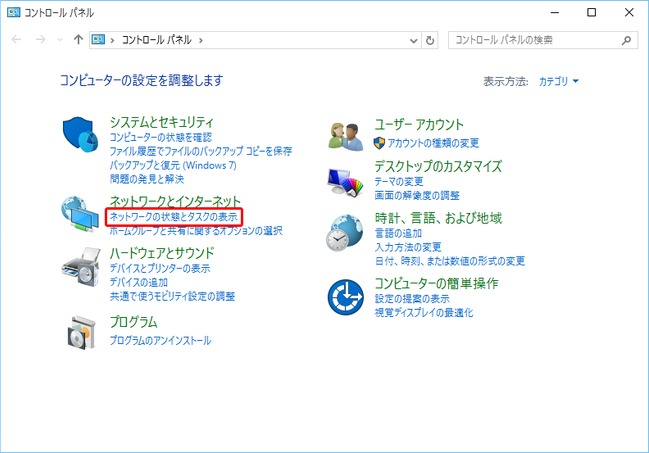649x453 pixels.
Task: Click the Hardware and Sound printer icon
Action: (81, 267)
